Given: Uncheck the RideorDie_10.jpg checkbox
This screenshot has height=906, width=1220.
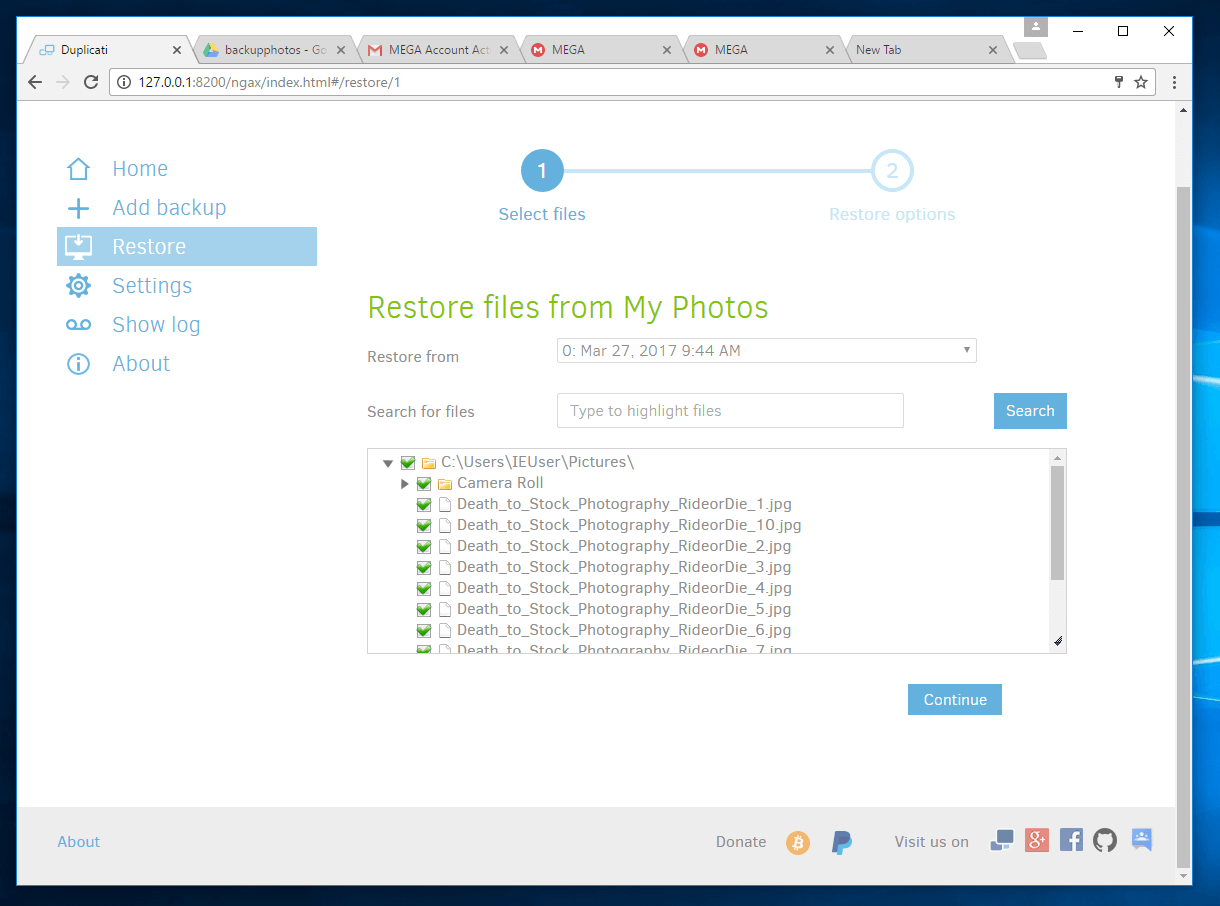Looking at the screenshot, I should [x=424, y=525].
